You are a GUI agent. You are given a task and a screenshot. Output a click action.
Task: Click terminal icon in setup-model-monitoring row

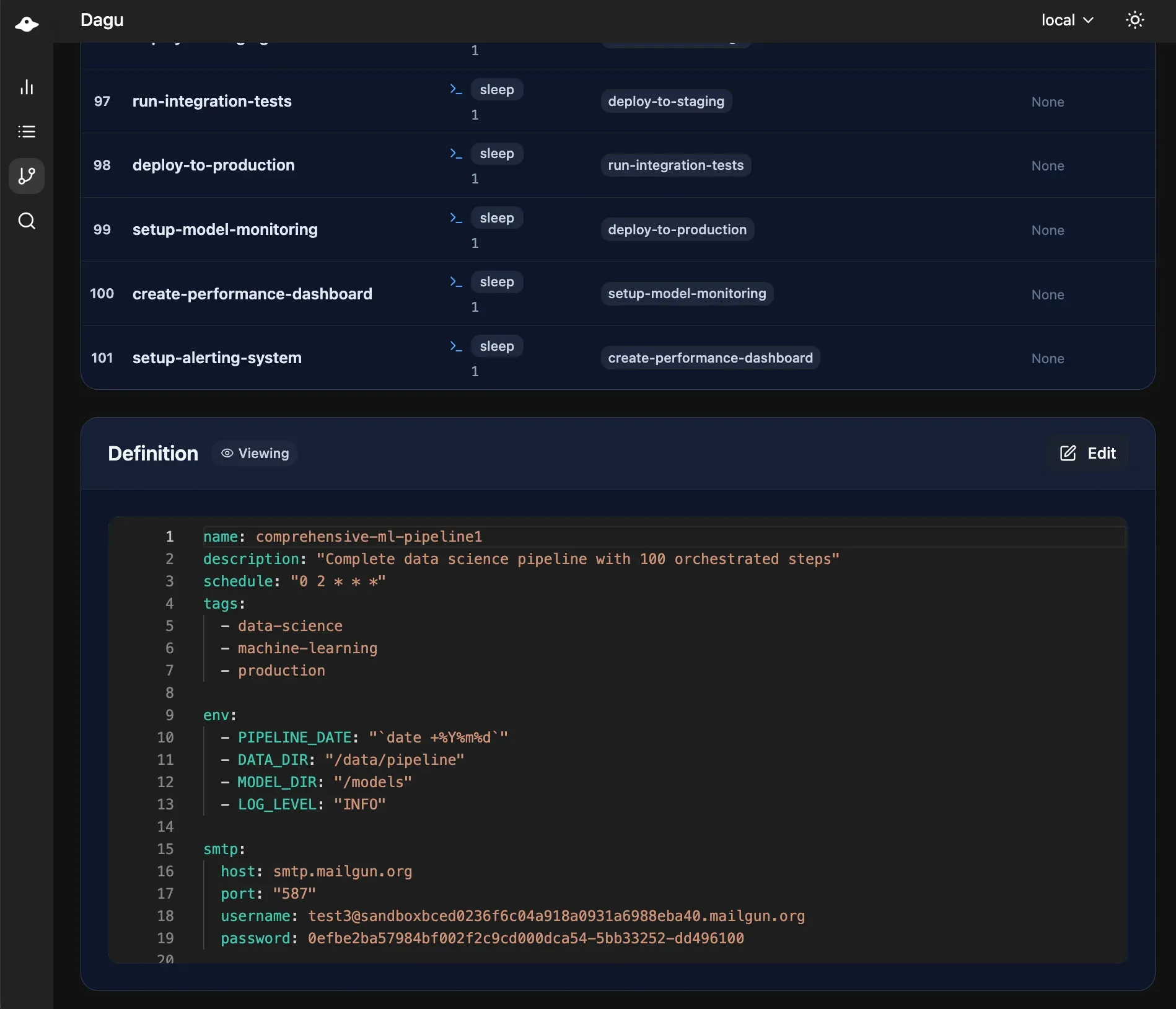click(456, 218)
